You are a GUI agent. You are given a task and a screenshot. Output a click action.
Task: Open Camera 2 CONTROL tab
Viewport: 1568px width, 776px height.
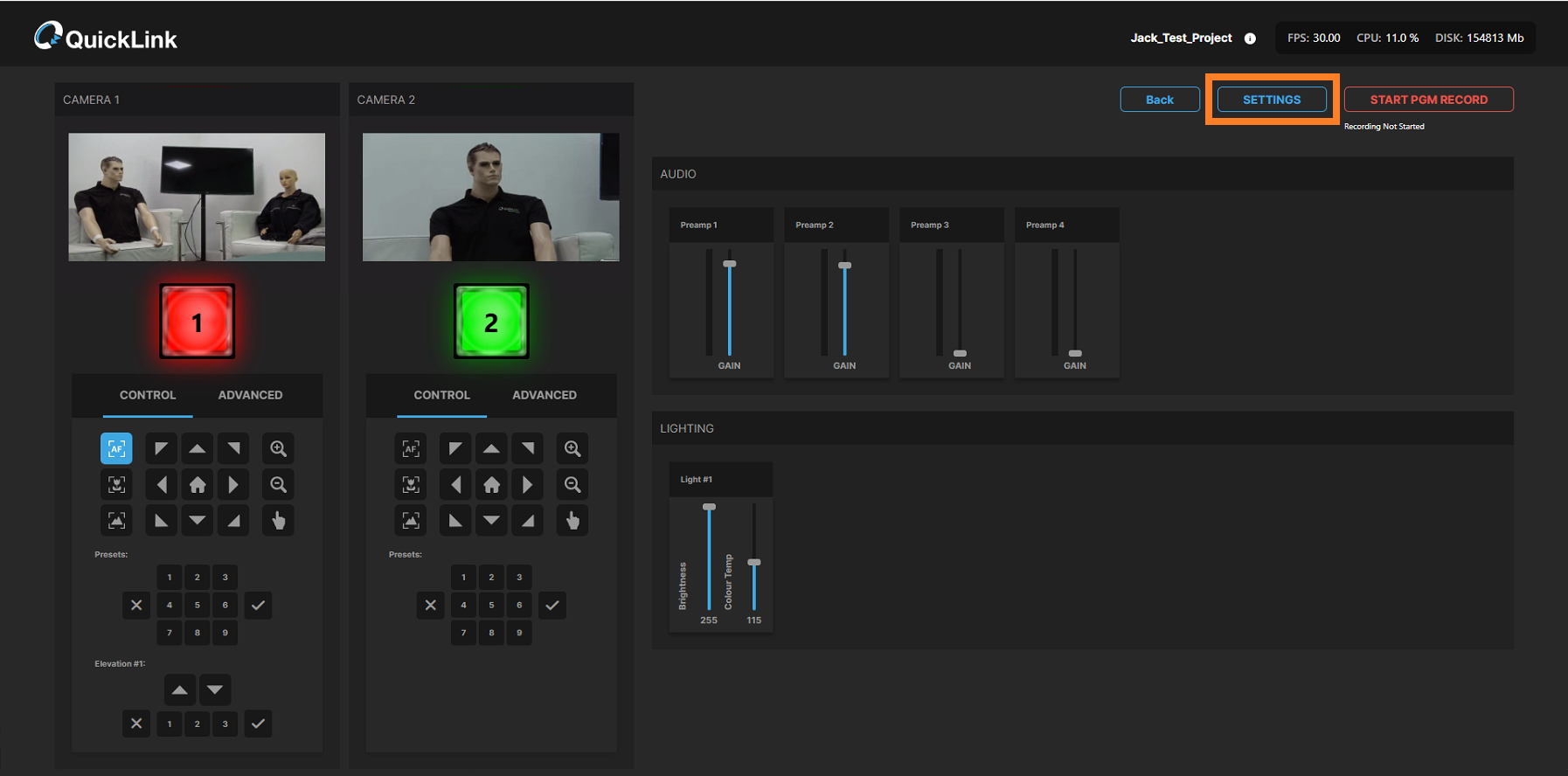(x=441, y=395)
